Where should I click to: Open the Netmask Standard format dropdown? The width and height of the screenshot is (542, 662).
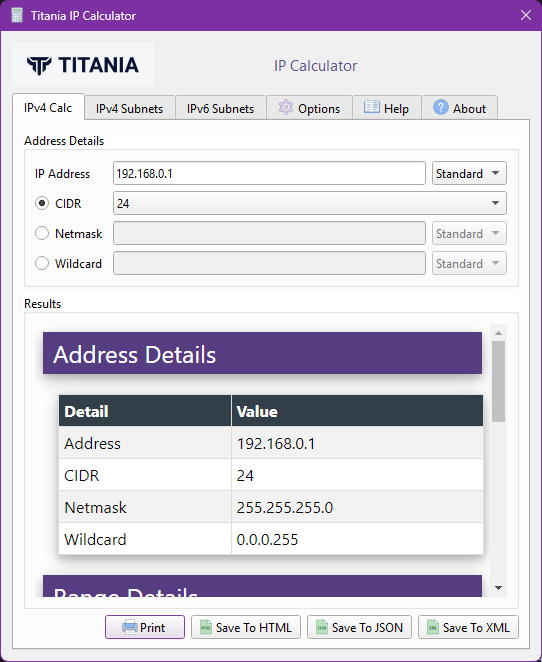click(x=469, y=233)
